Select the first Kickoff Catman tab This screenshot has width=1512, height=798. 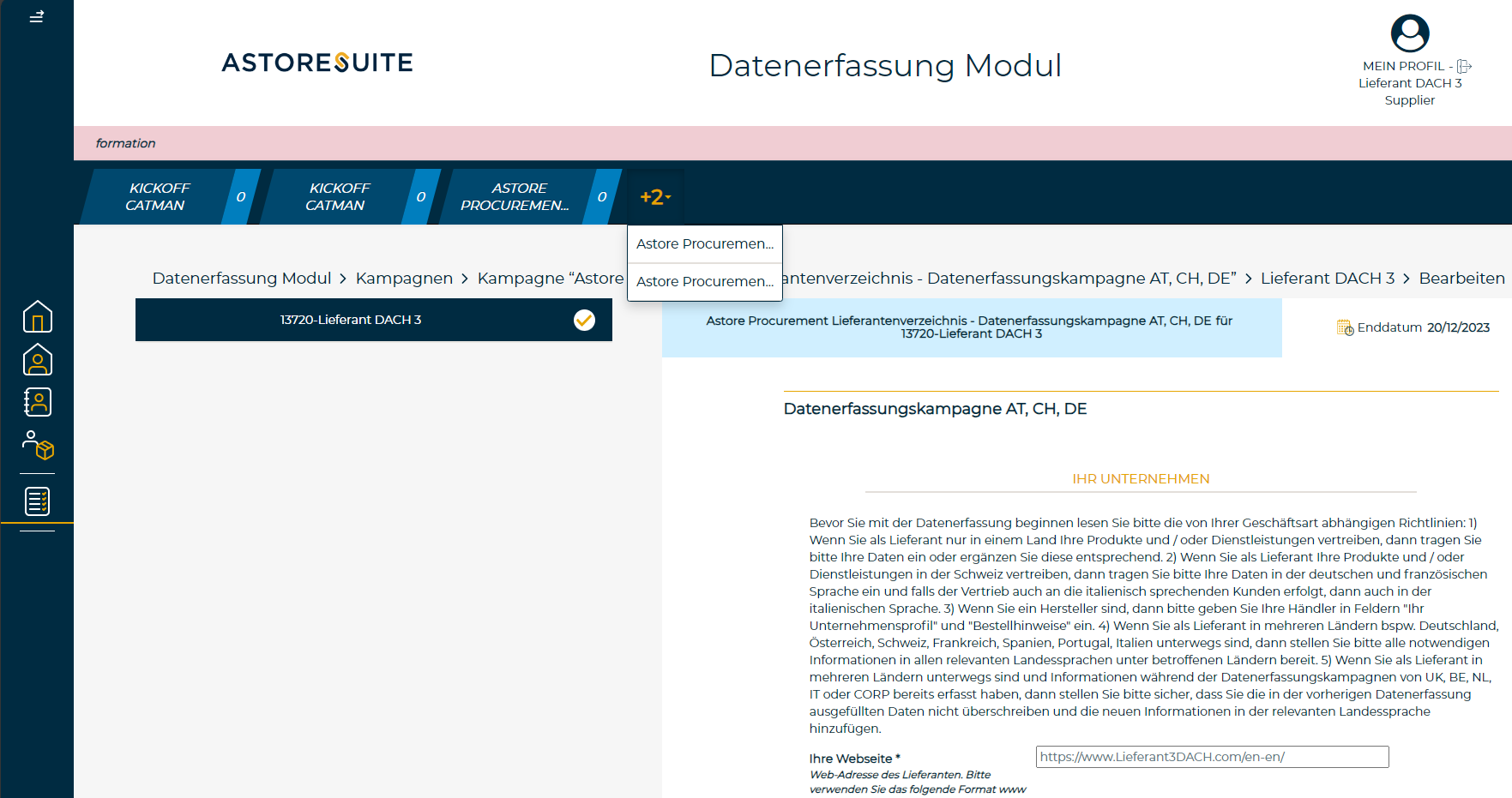pos(170,197)
